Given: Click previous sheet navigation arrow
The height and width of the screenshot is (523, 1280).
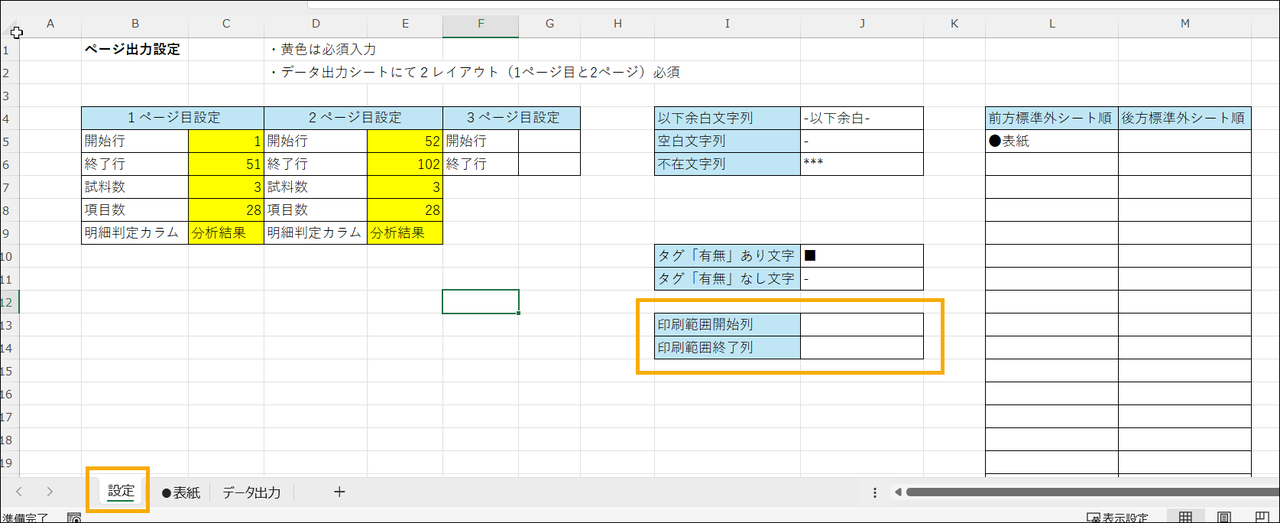Looking at the screenshot, I should coord(20,492).
